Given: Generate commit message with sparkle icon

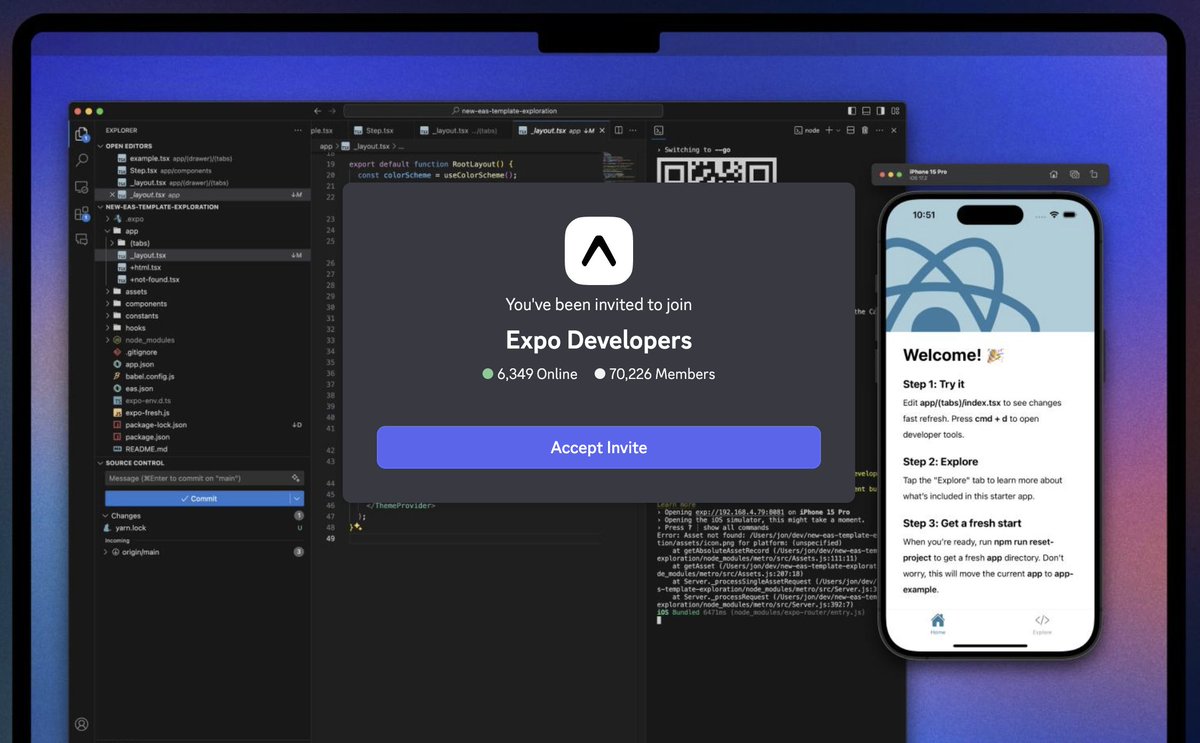Looking at the screenshot, I should tap(296, 478).
